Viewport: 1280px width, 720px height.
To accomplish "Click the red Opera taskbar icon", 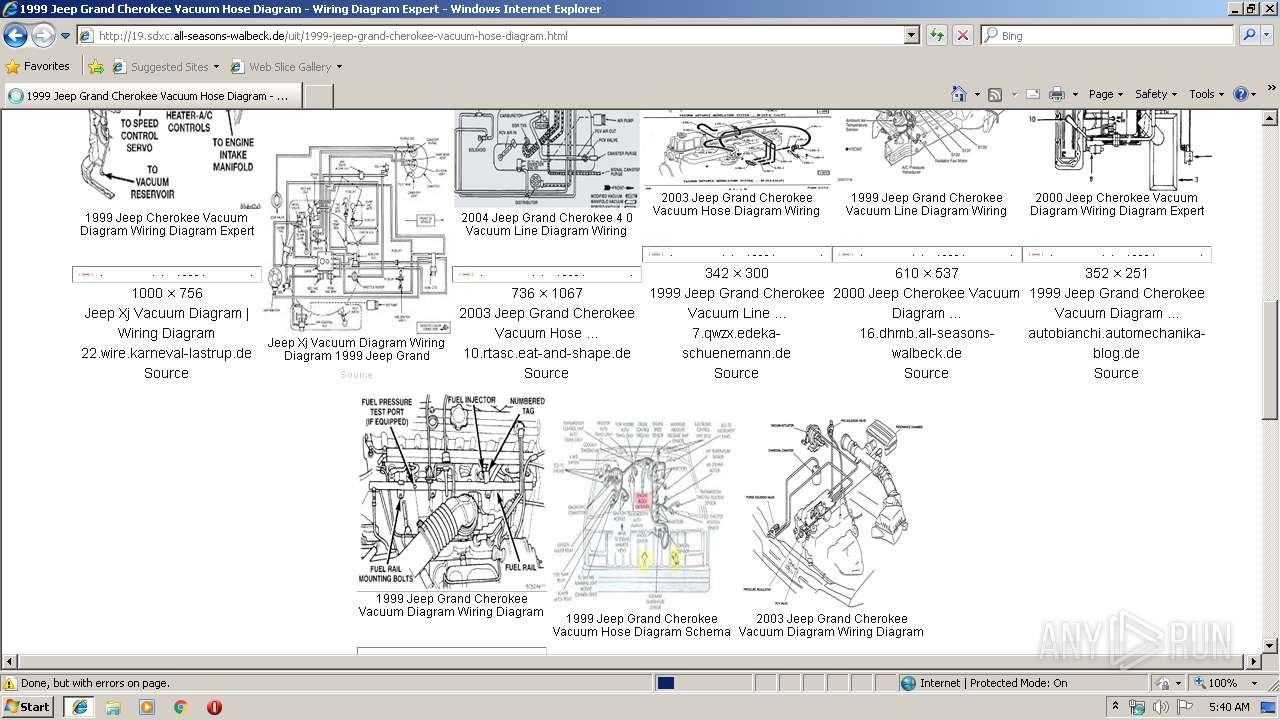I will coord(214,707).
